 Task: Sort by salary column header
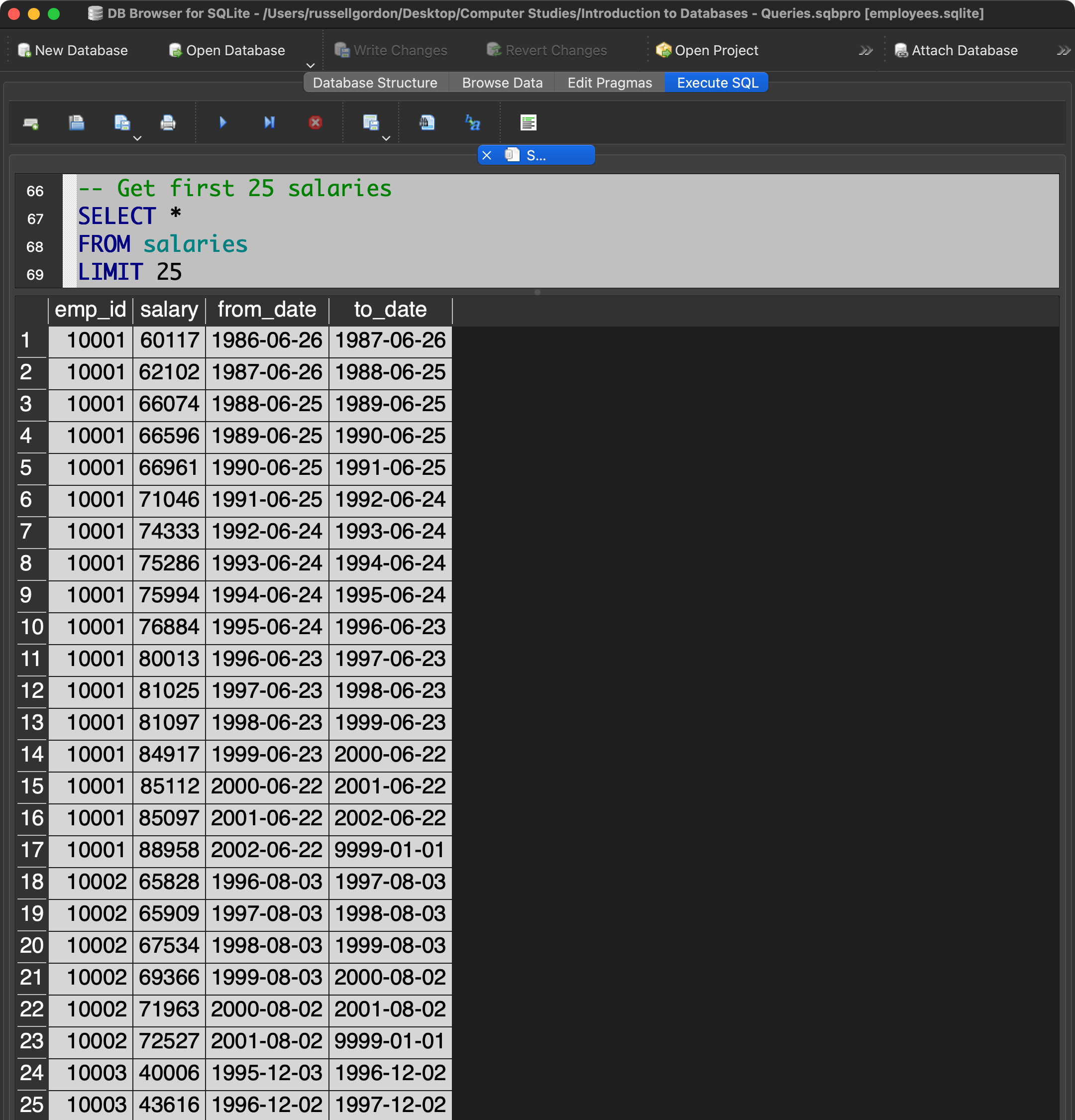(x=169, y=310)
